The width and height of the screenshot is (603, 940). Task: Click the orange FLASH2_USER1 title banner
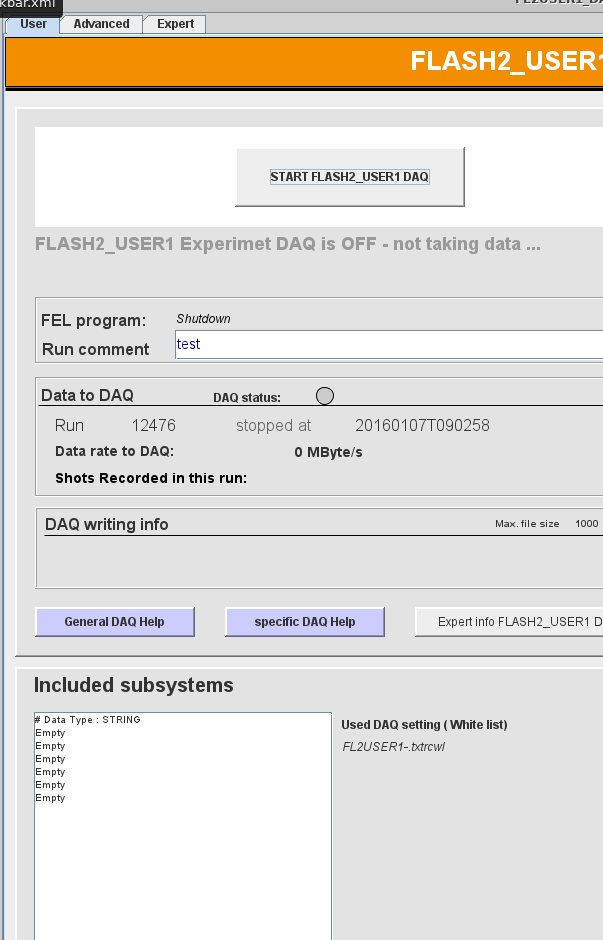[x=304, y=62]
